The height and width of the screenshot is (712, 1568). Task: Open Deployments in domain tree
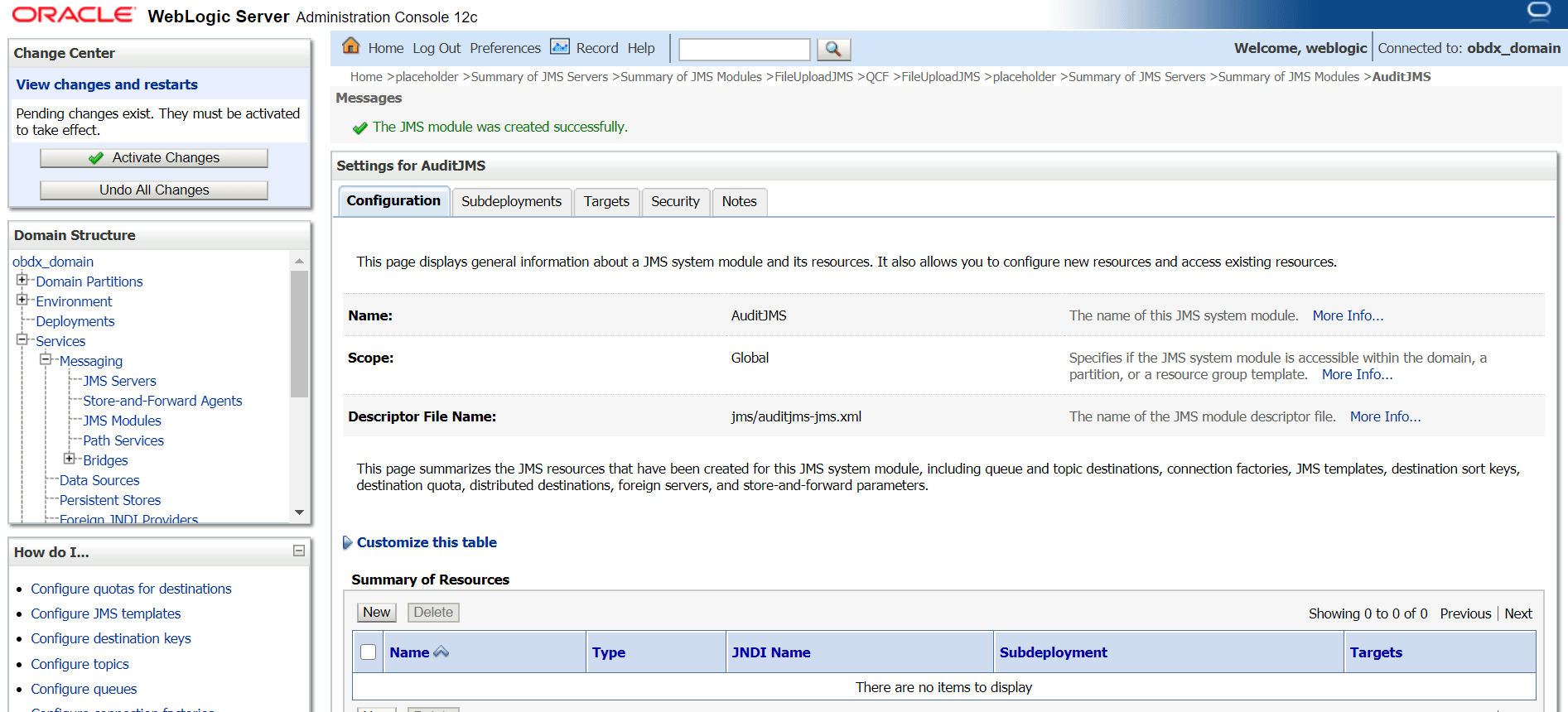pos(75,321)
